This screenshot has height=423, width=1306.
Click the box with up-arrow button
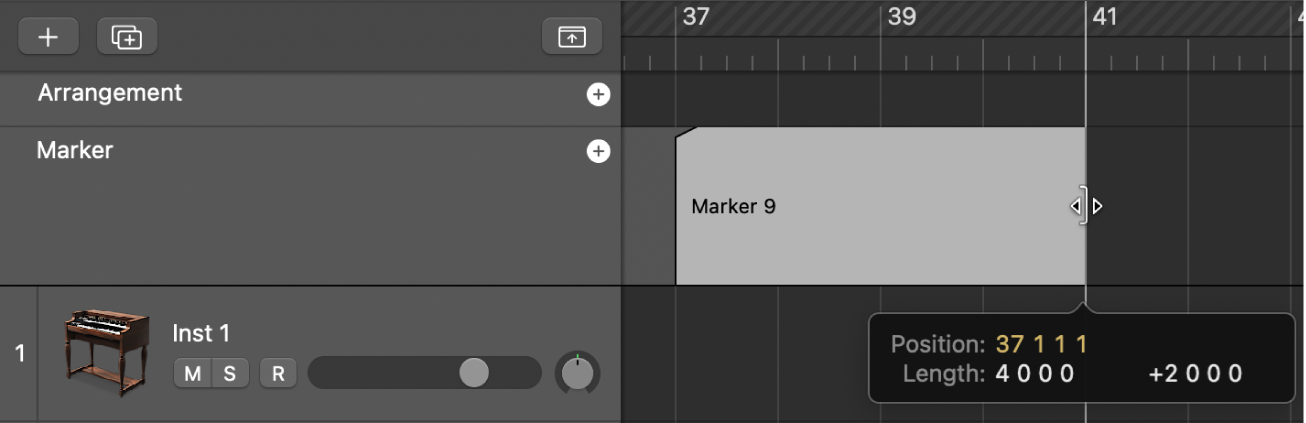(572, 37)
